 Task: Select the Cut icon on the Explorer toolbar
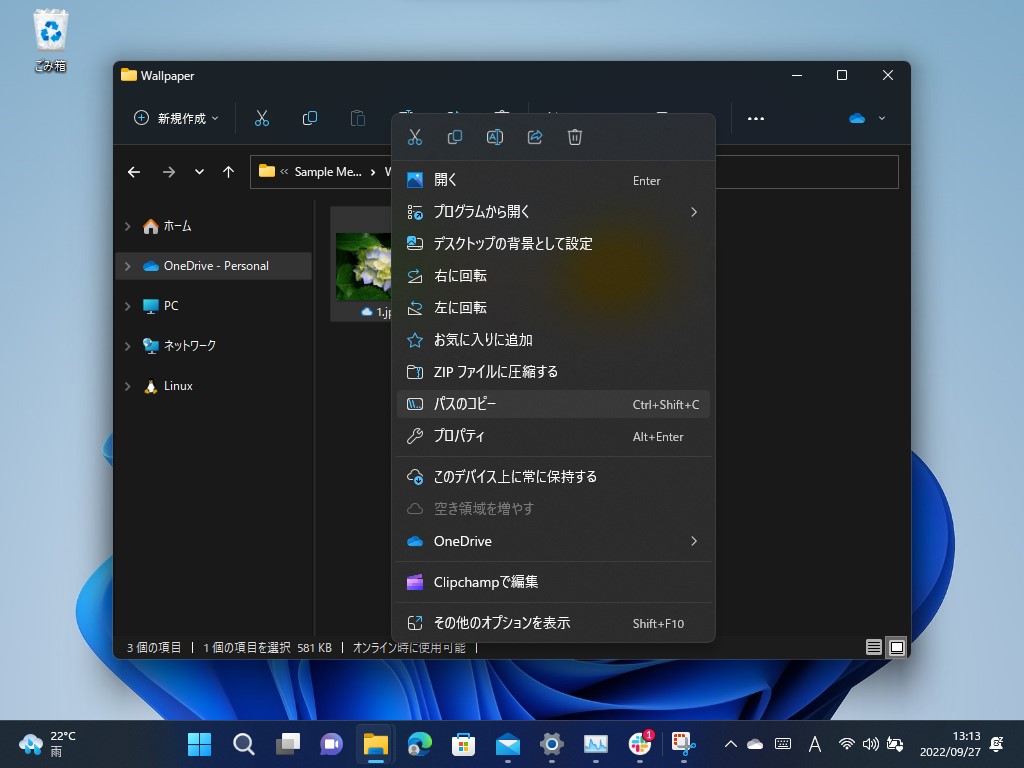click(262, 118)
